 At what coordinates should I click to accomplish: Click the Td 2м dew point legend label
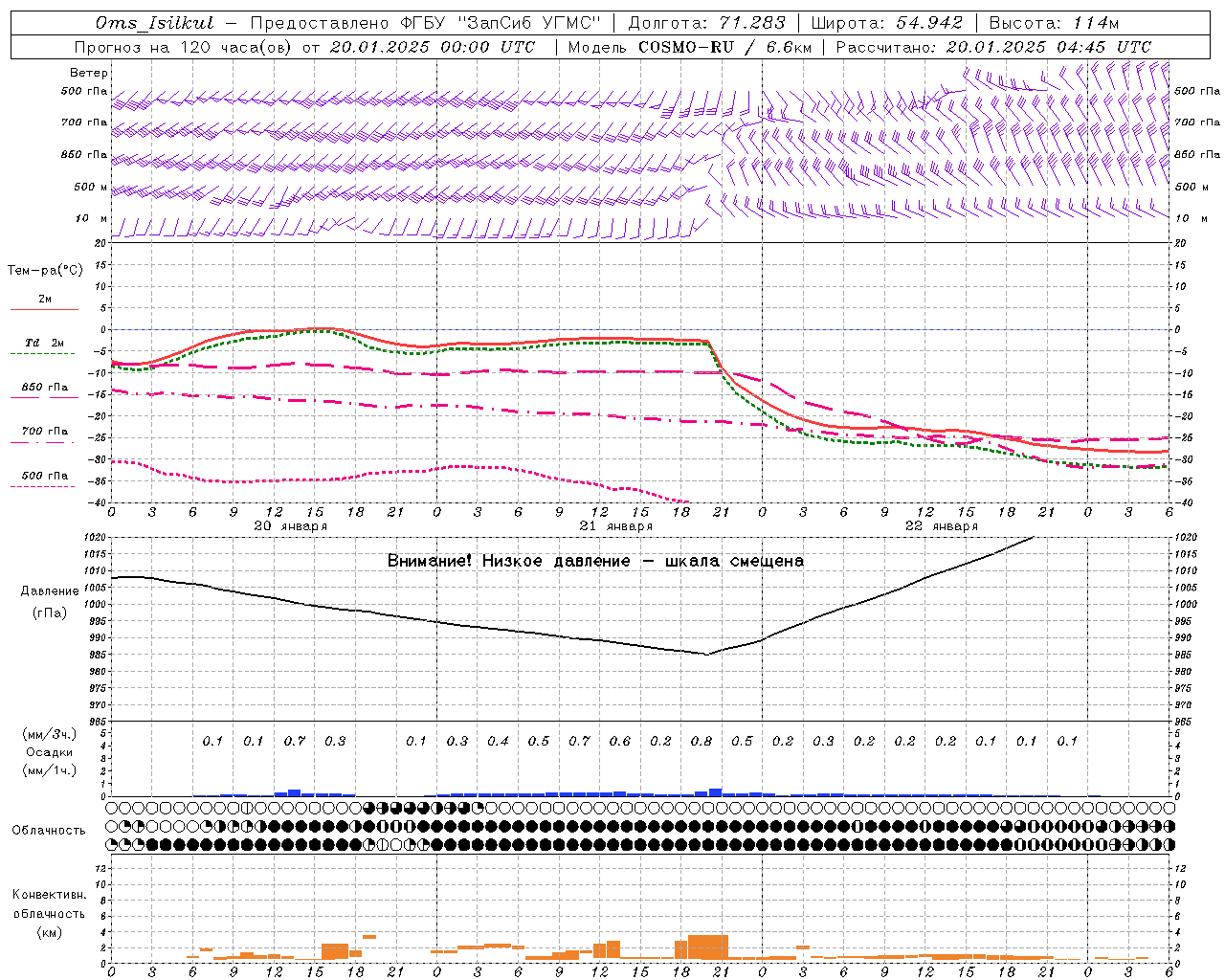click(44, 343)
